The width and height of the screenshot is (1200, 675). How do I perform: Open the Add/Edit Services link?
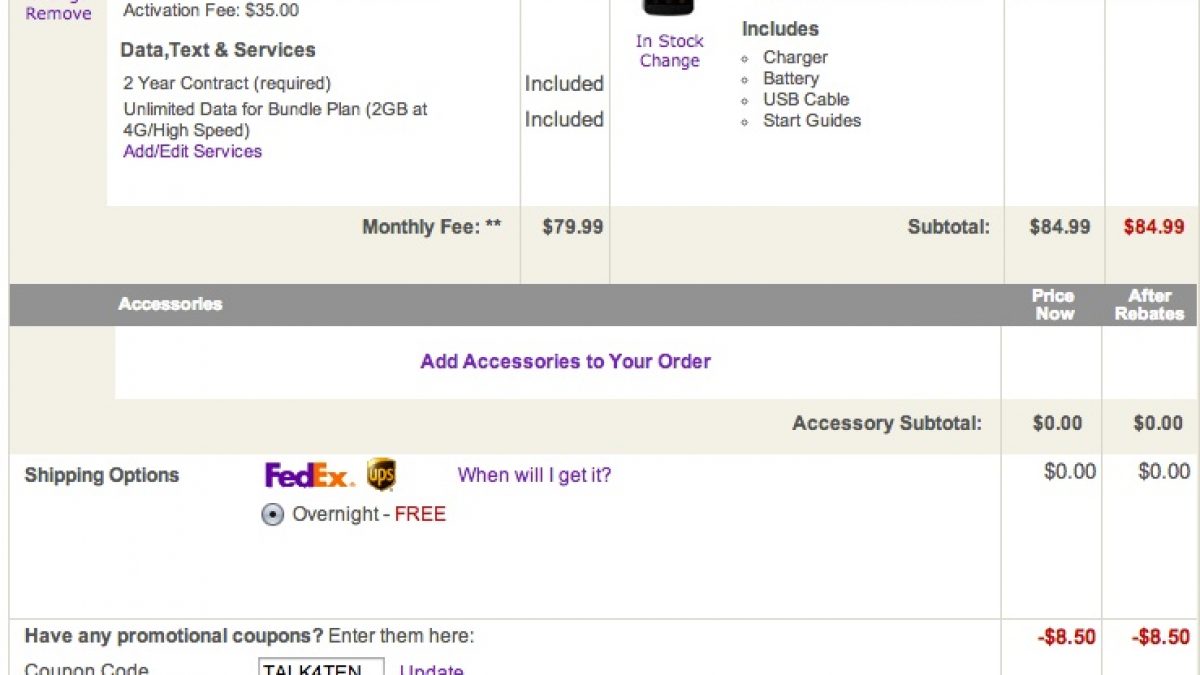pos(192,151)
